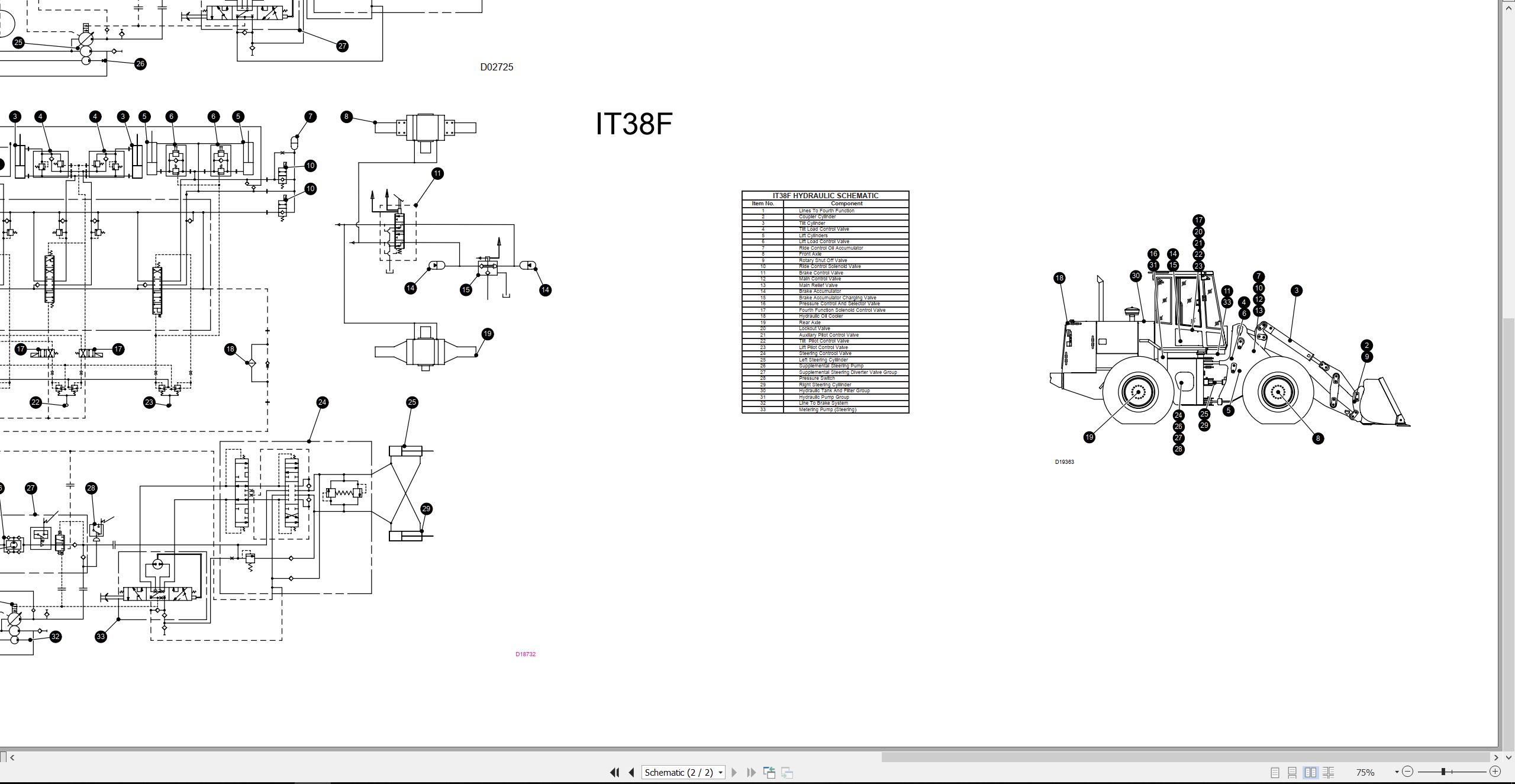Click callout 32 in the schematic
Image resolution: width=1515 pixels, height=784 pixels.
coord(55,637)
